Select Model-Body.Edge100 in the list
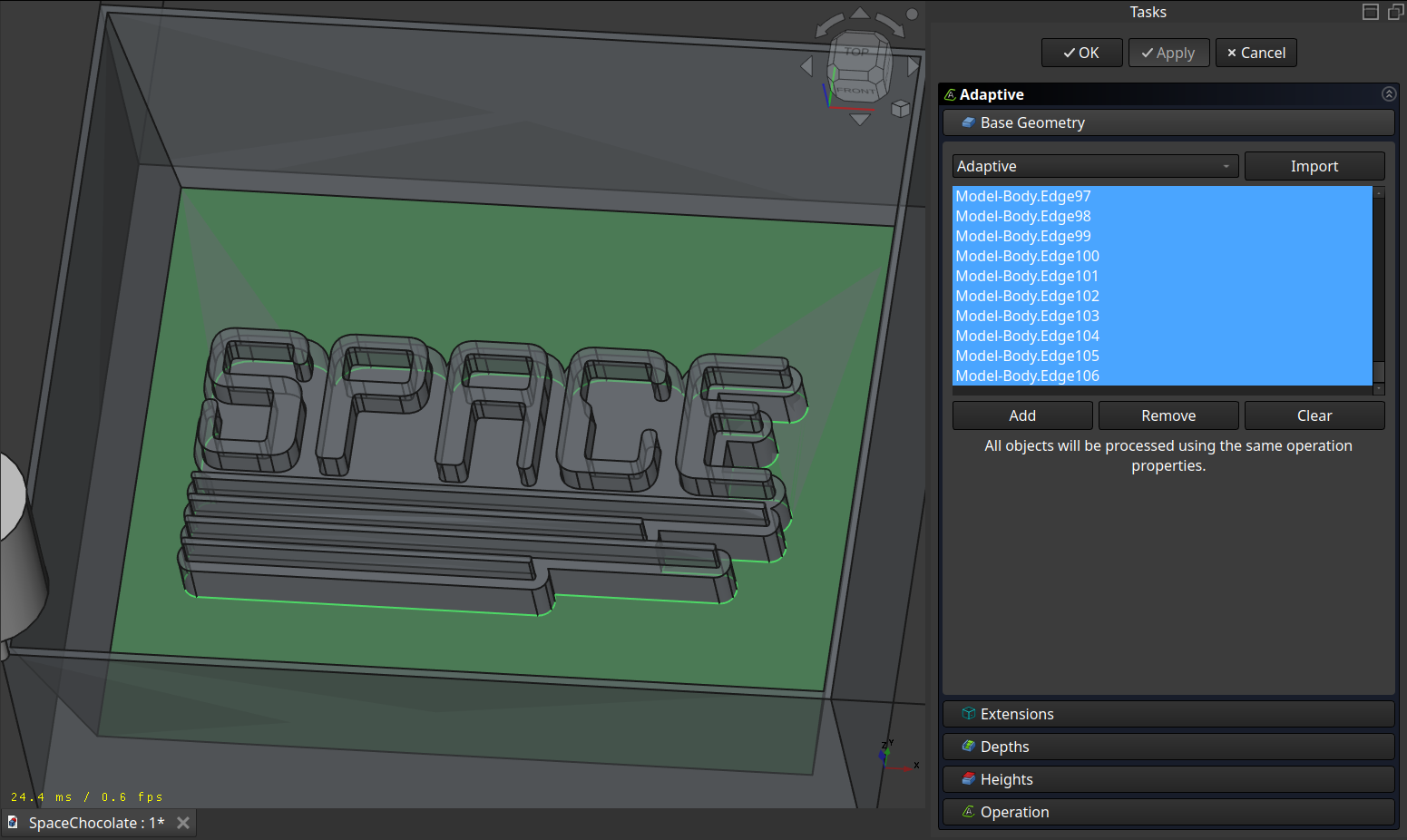 [x=1162, y=256]
